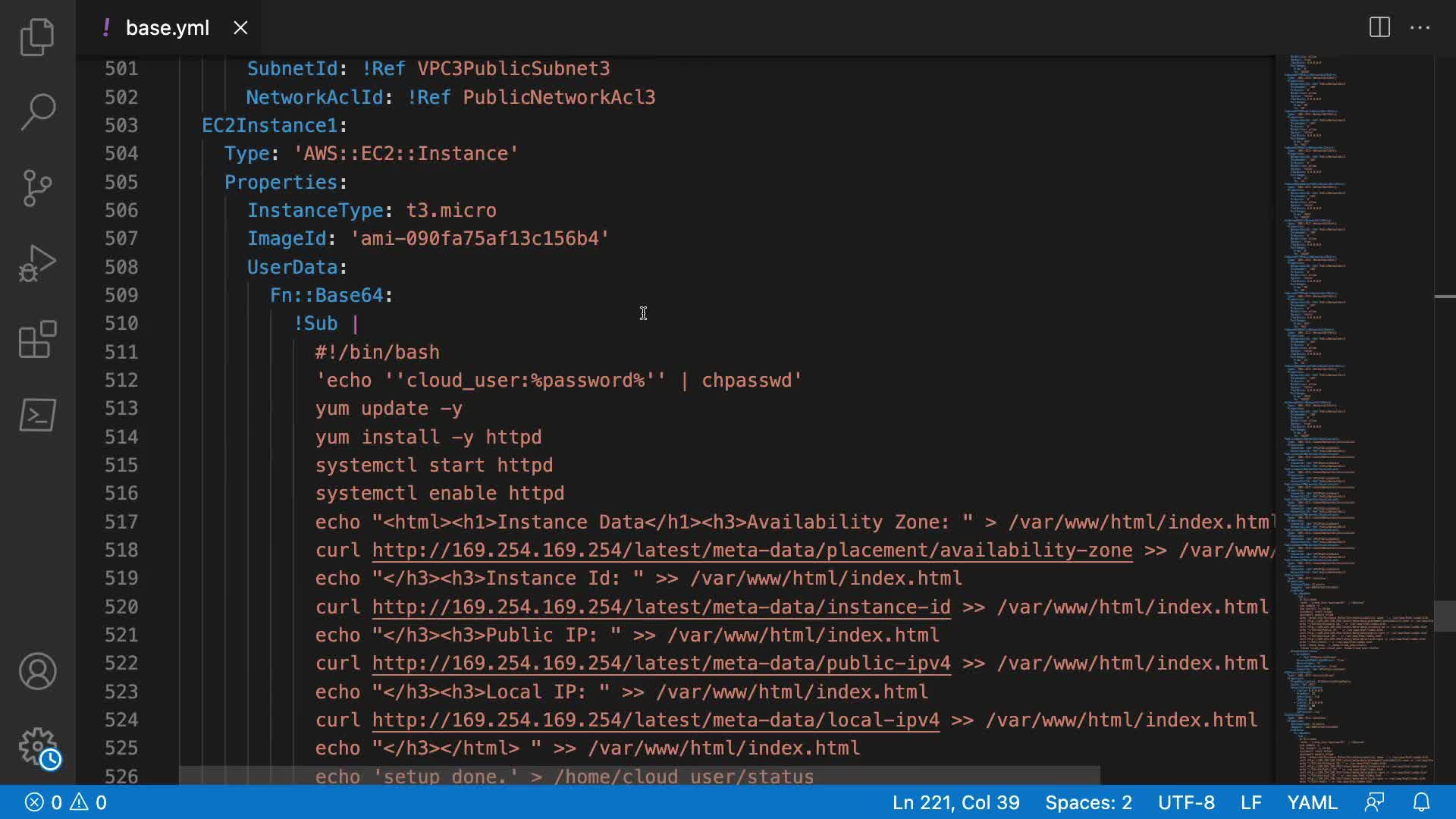The width and height of the screenshot is (1456, 819).
Task: Open the notifications bell icon
Action: [1421, 802]
